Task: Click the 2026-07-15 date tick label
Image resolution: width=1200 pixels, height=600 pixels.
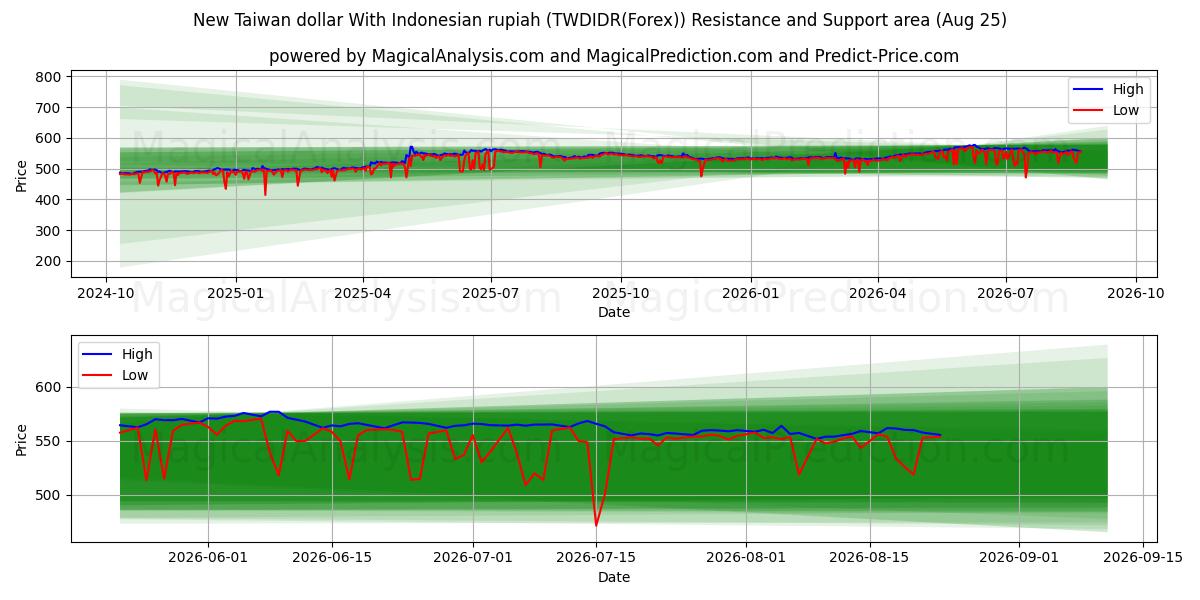Action: [596, 558]
